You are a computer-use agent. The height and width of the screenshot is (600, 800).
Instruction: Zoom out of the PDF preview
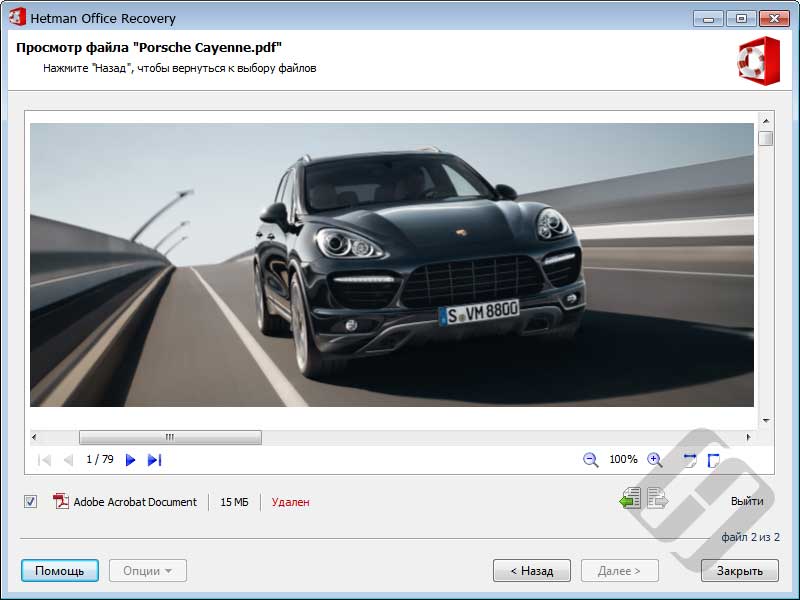pyautogui.click(x=590, y=460)
